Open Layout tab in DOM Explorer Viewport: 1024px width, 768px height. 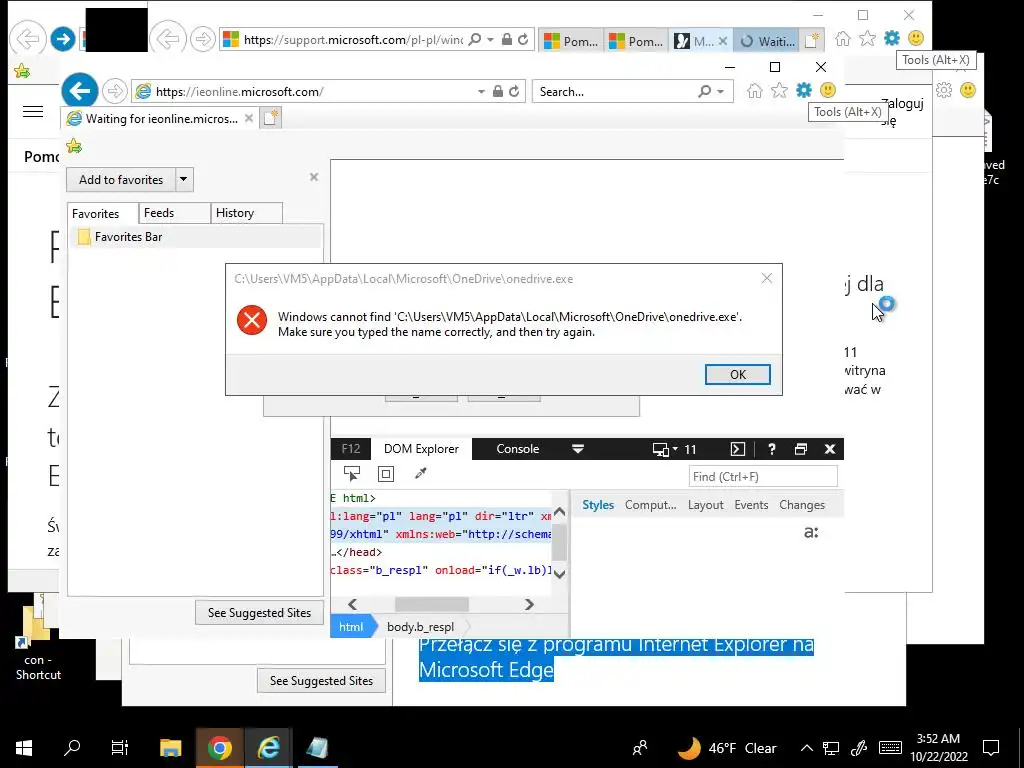pyautogui.click(x=705, y=505)
